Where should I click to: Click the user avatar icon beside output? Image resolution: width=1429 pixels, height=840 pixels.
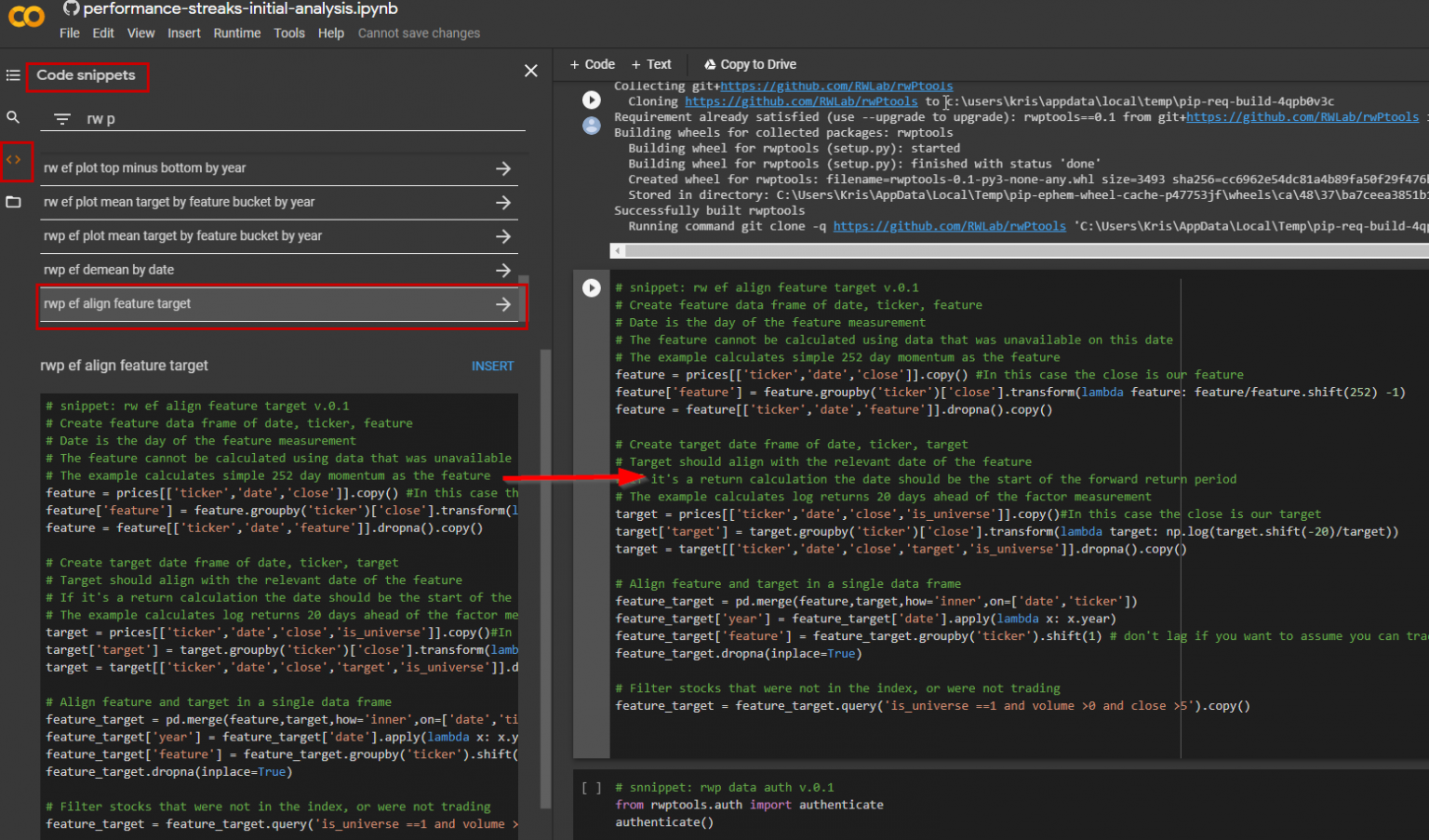[592, 126]
